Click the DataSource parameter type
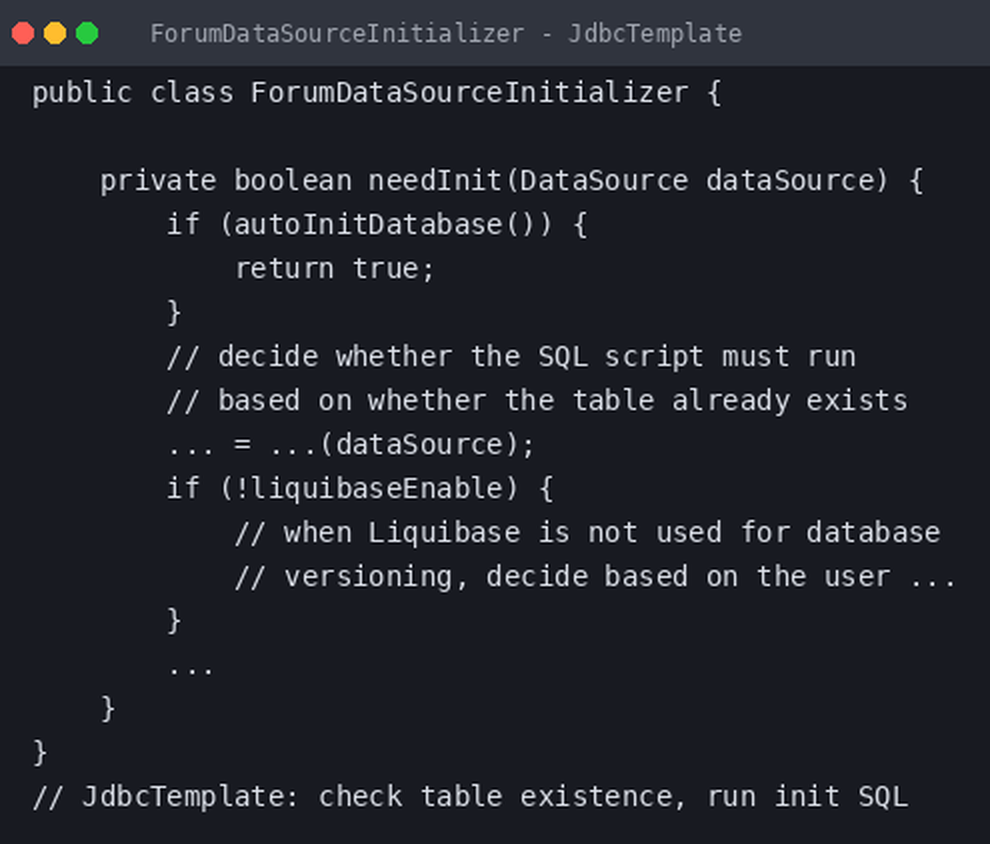Image resolution: width=990 pixels, height=844 pixels. pos(604,181)
